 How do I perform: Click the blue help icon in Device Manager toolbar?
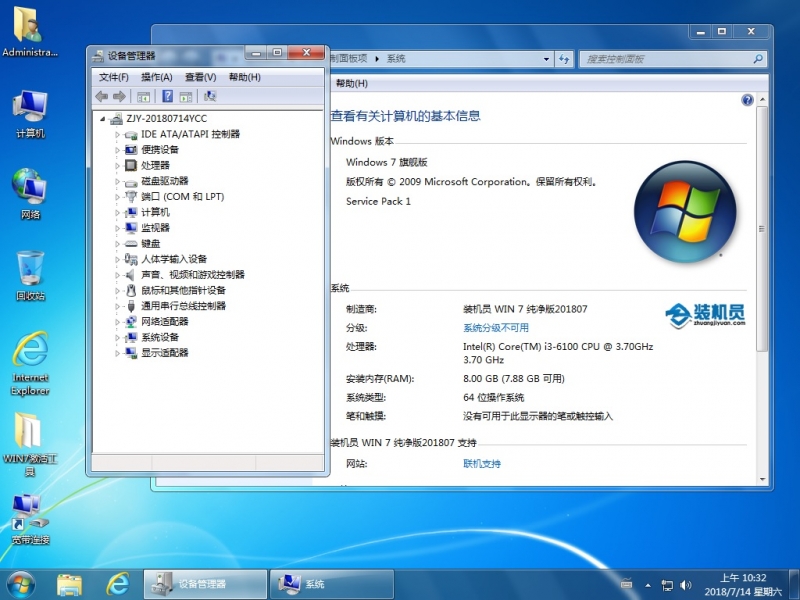click(166, 97)
